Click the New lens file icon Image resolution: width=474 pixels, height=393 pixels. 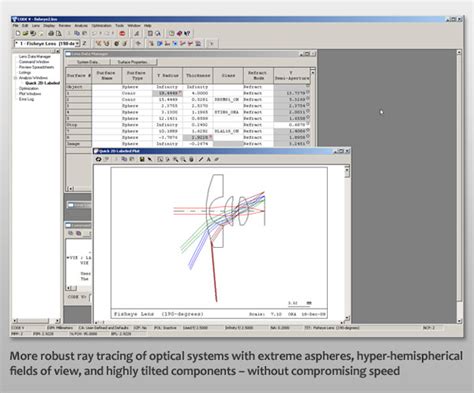pos(18,33)
